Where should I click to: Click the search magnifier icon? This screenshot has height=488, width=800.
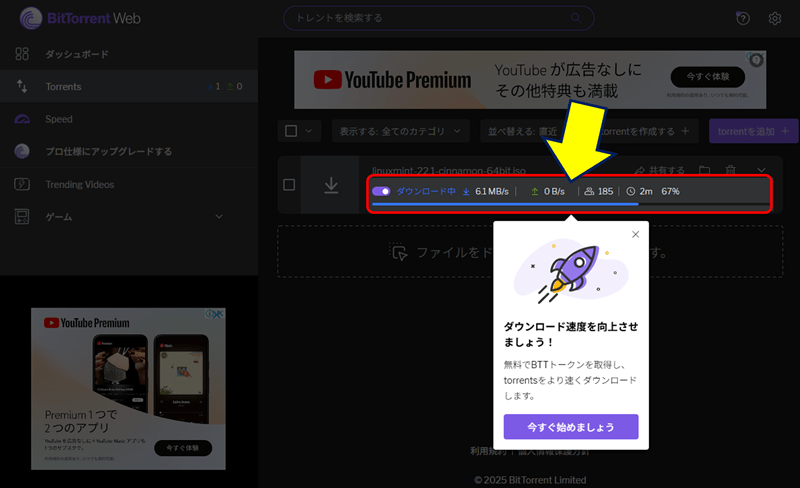pos(576,18)
